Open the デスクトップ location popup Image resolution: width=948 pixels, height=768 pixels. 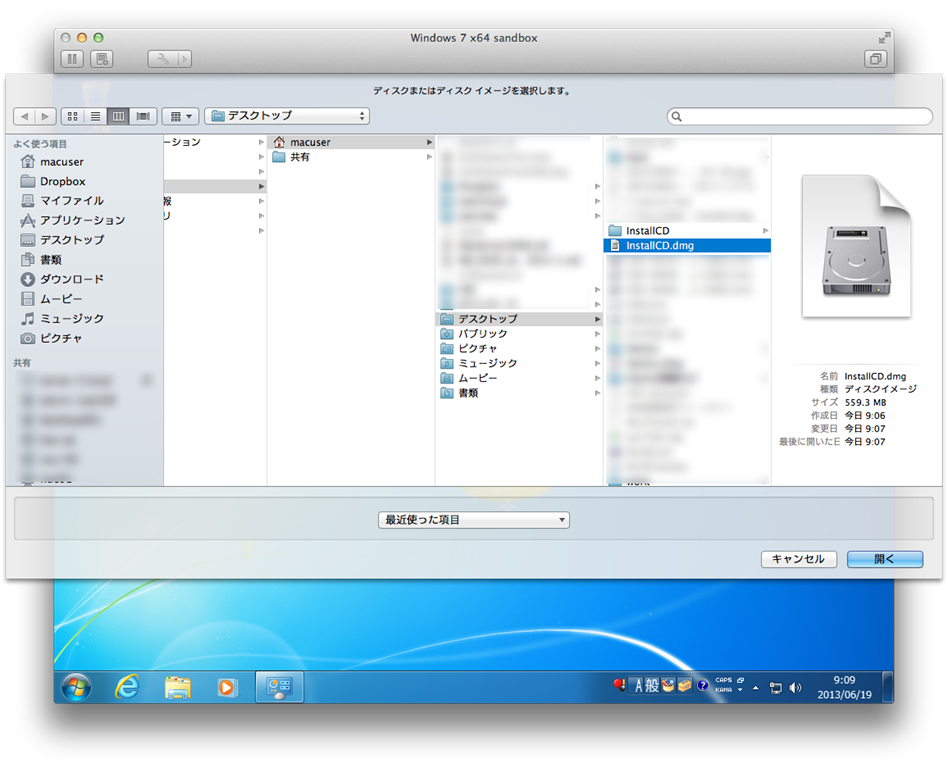point(287,116)
